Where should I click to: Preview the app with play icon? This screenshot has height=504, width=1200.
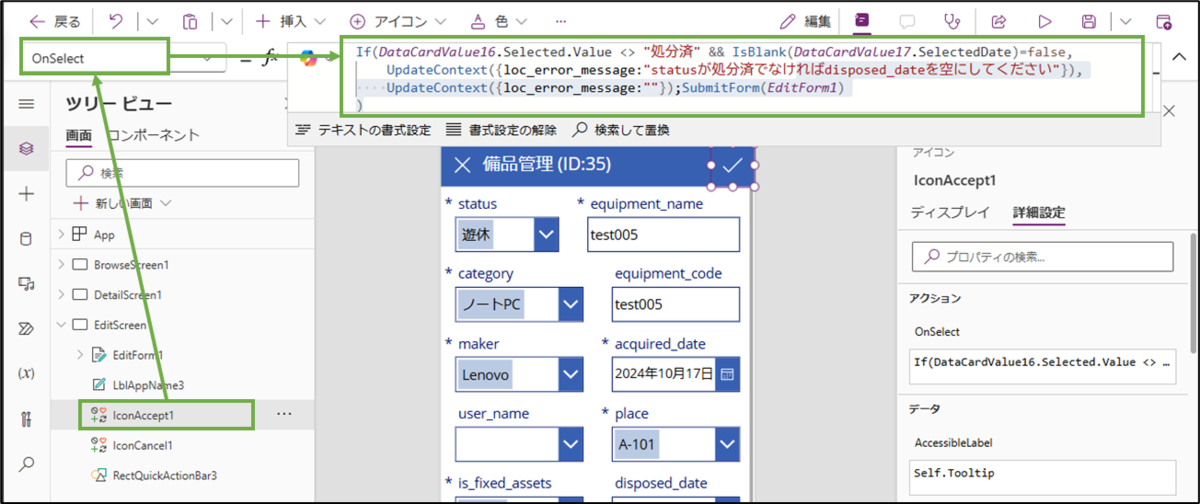tap(1044, 20)
